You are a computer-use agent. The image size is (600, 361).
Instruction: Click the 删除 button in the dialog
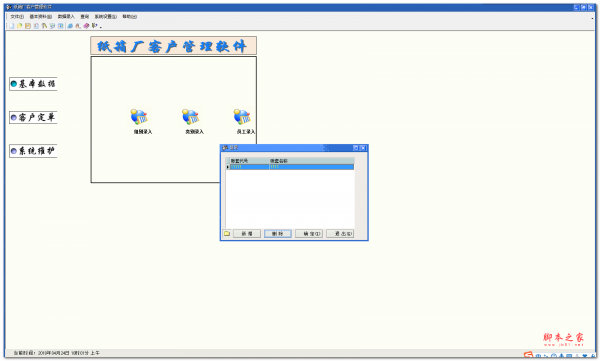pyautogui.click(x=278, y=234)
